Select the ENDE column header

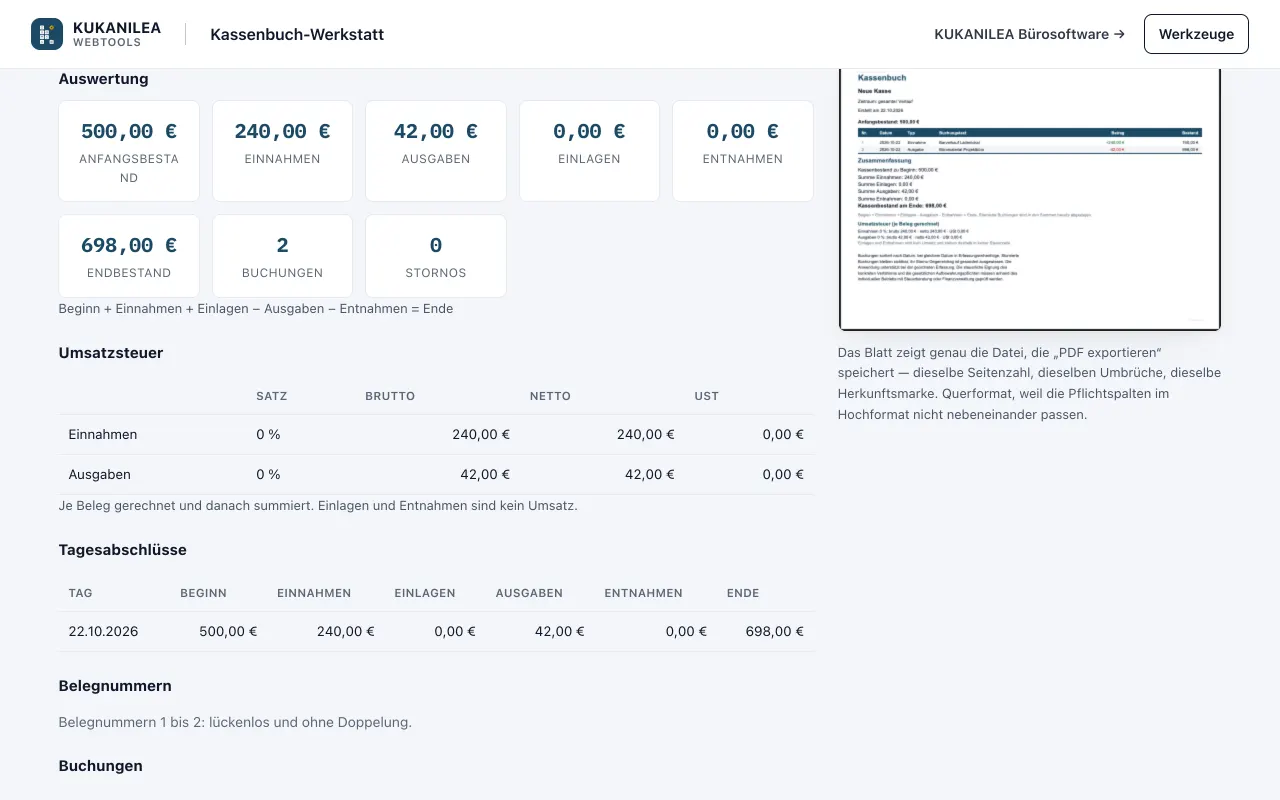743,593
